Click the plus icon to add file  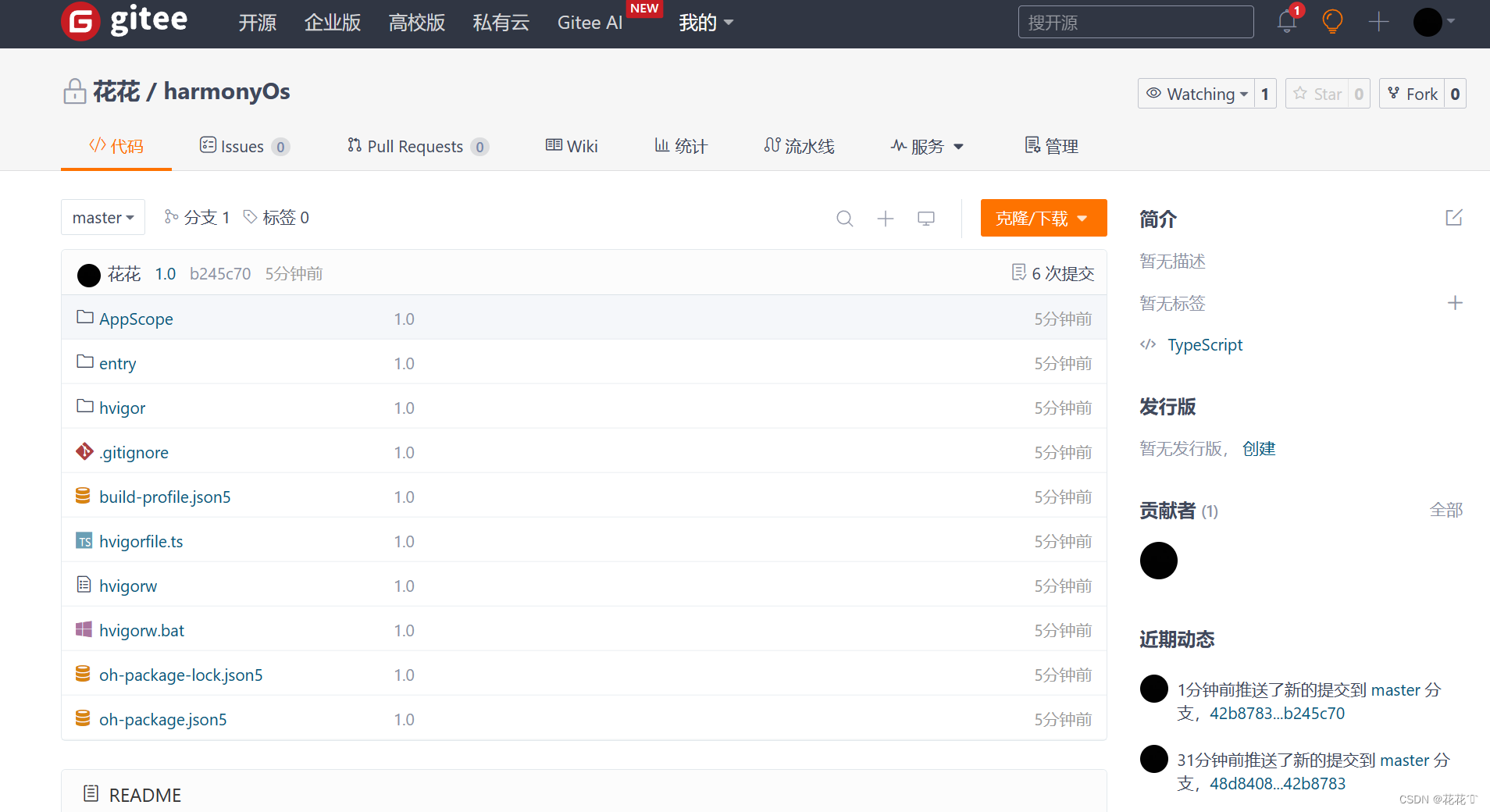click(x=885, y=219)
